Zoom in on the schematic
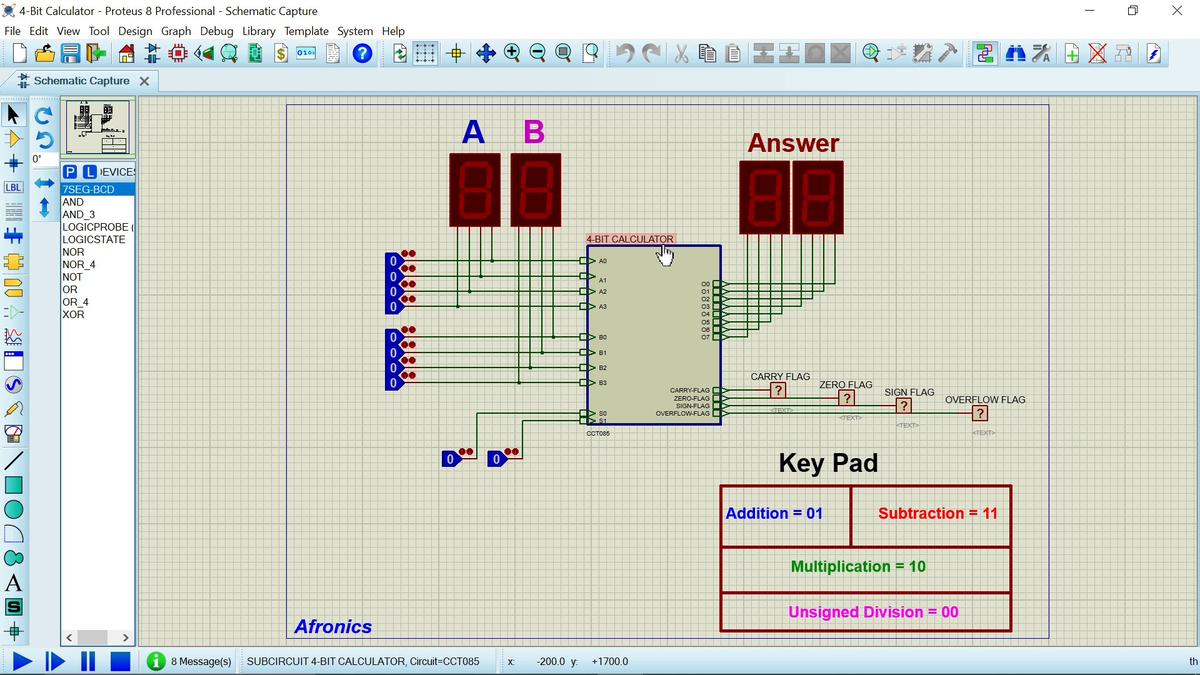Screen dimensions: 1200x675 (x=511, y=53)
